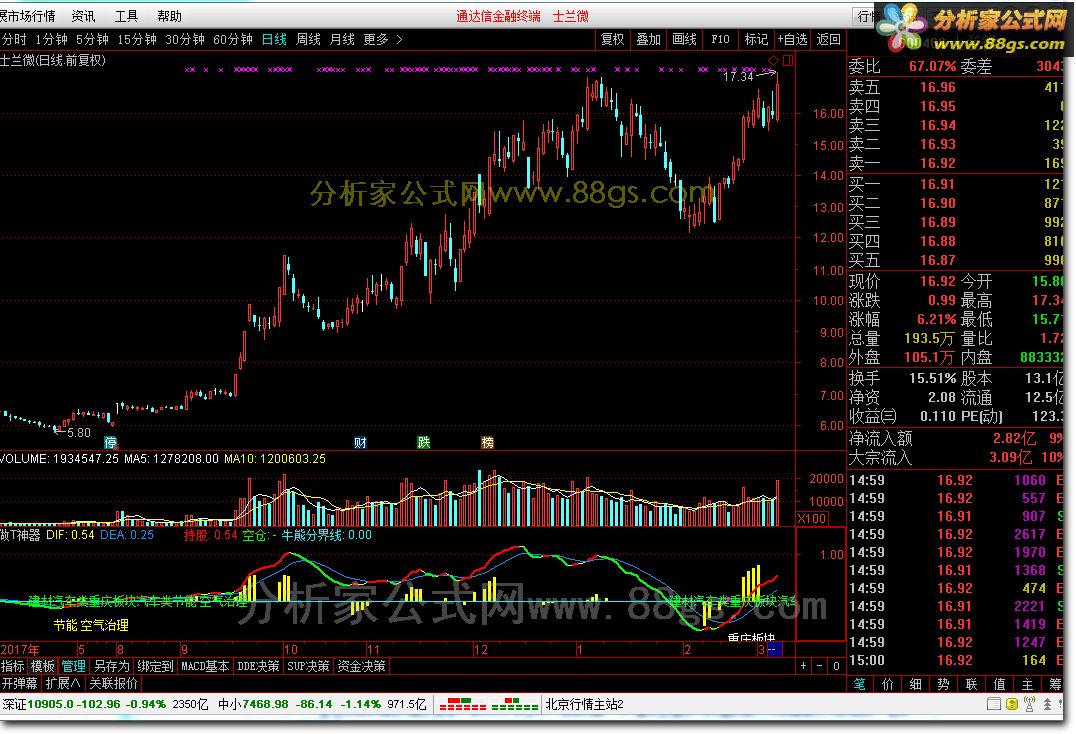This screenshot has height=734, width=1076.
Task: Select the MACD基本 template
Action: (205, 666)
